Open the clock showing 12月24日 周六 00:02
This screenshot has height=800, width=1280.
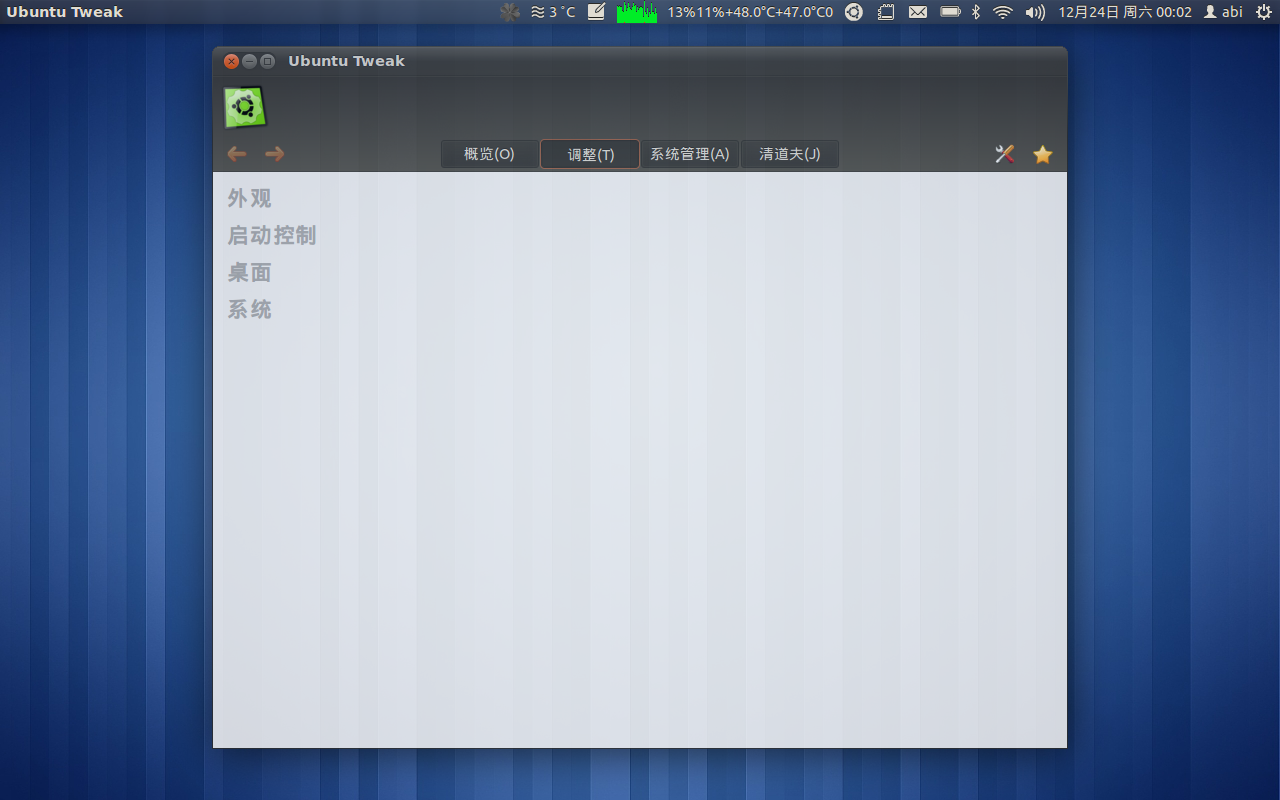tap(1125, 12)
